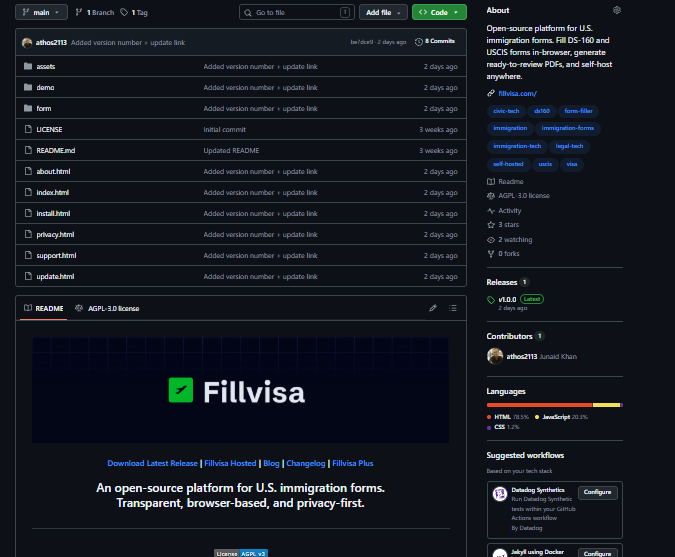Open about.html file

coord(53,172)
